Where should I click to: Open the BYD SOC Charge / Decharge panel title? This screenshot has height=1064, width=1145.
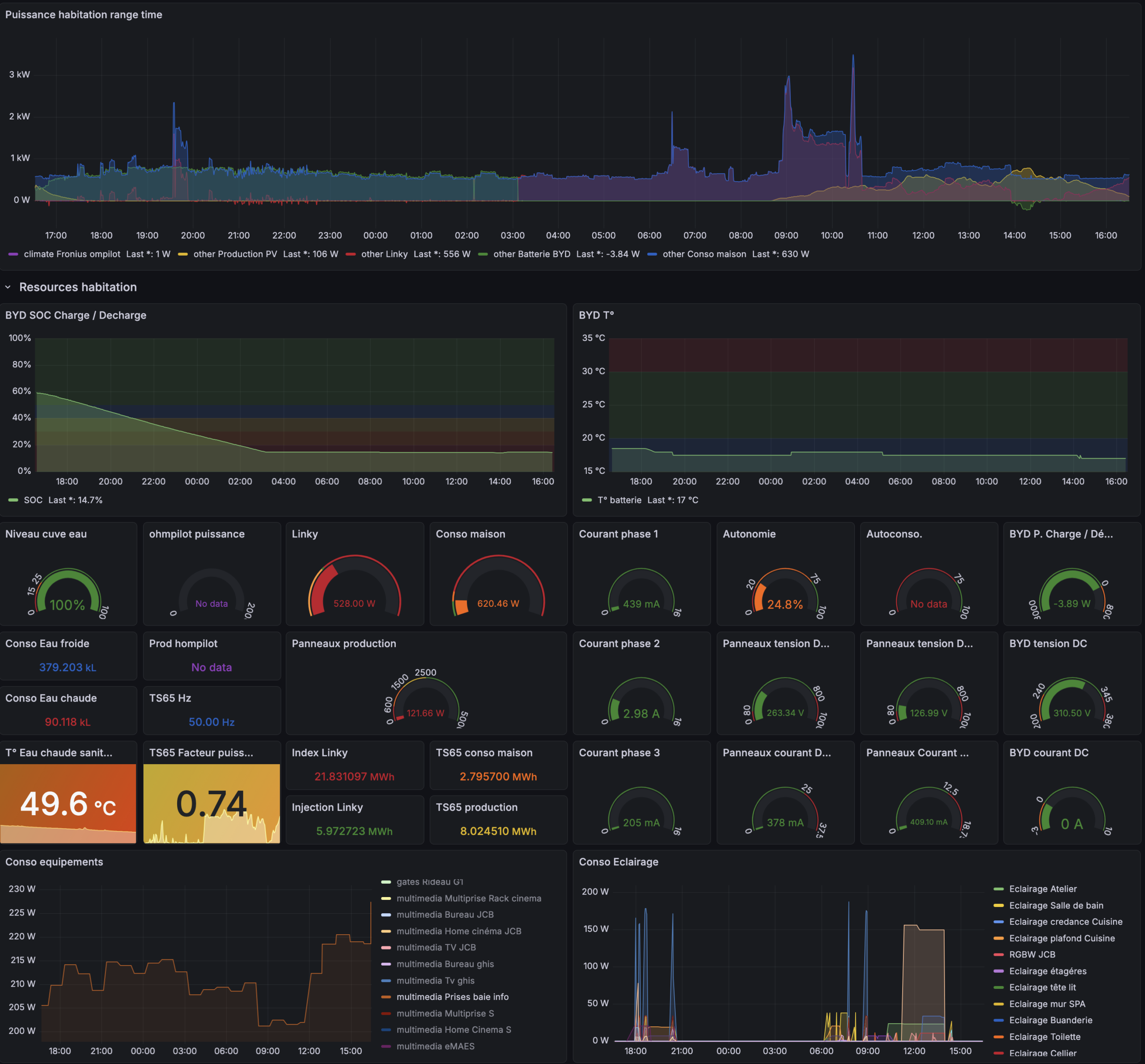point(76,315)
